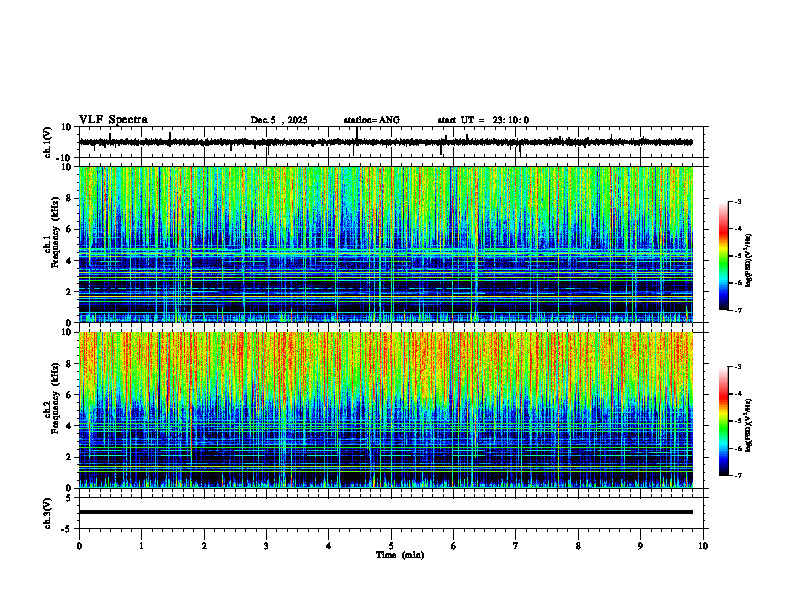Screen dimensions: 792x612
Task: Click the '2' tick on the time axis
Action: point(204,546)
